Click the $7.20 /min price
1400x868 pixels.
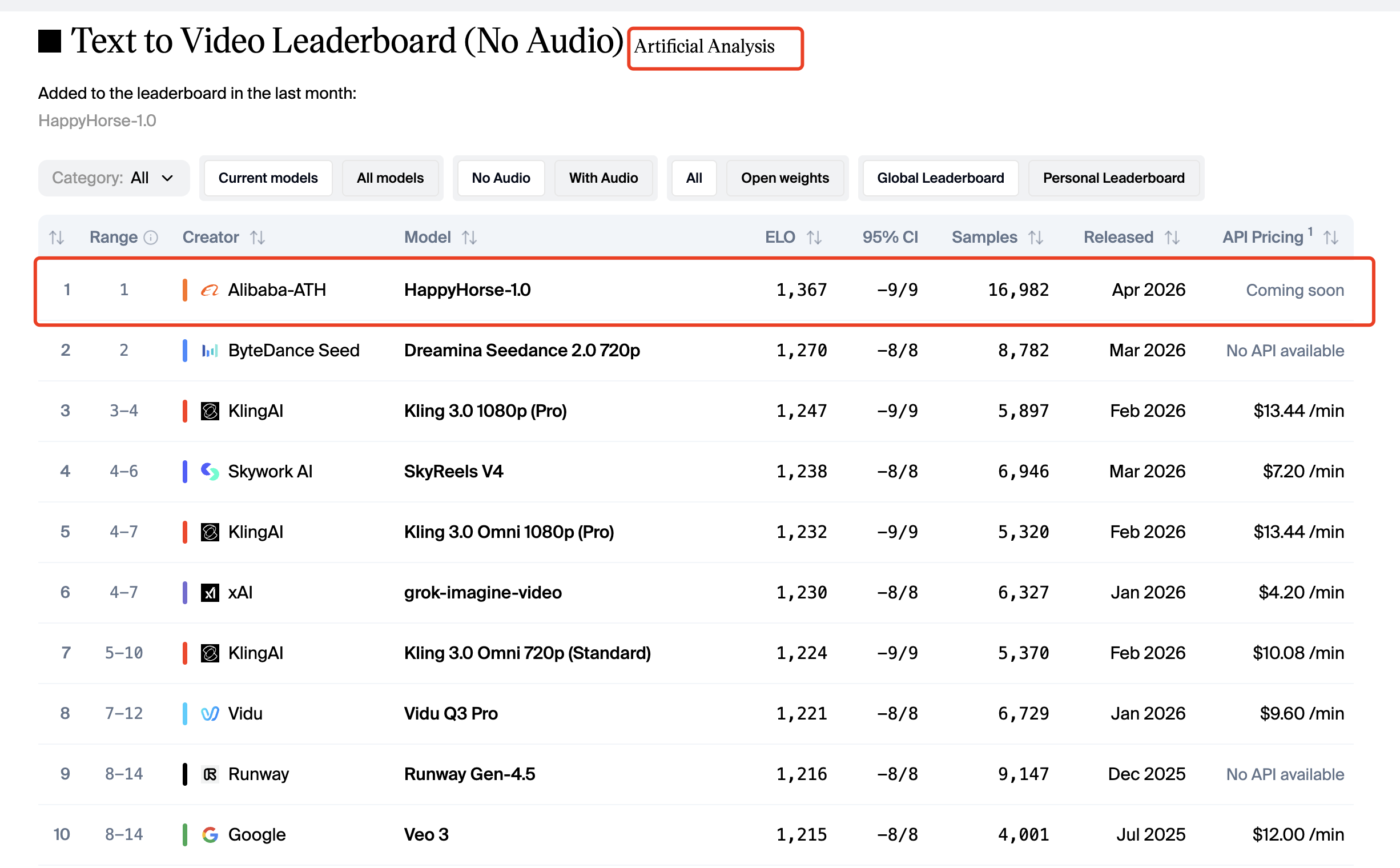(1303, 471)
